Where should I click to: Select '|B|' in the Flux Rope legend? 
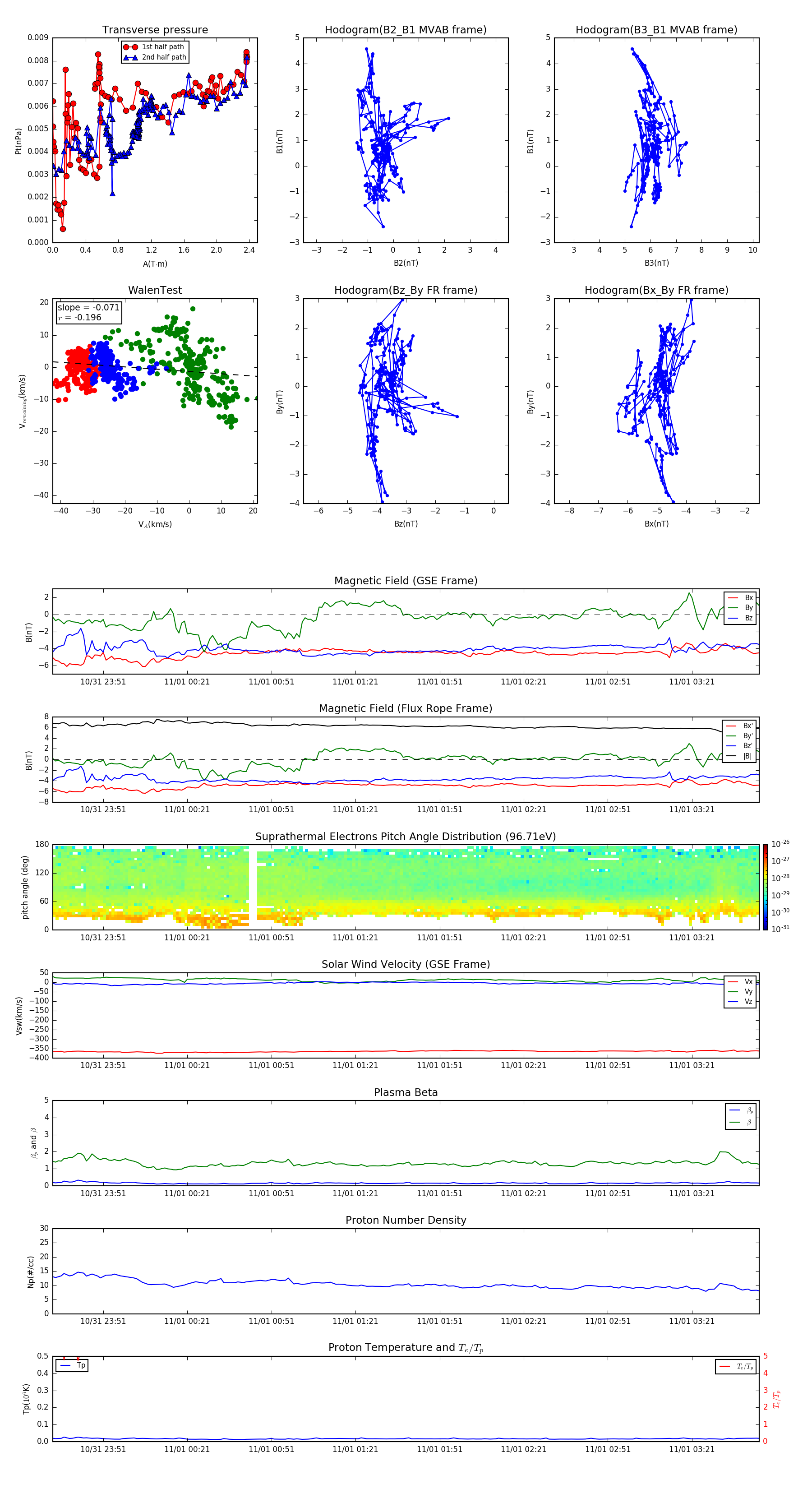coord(740,756)
